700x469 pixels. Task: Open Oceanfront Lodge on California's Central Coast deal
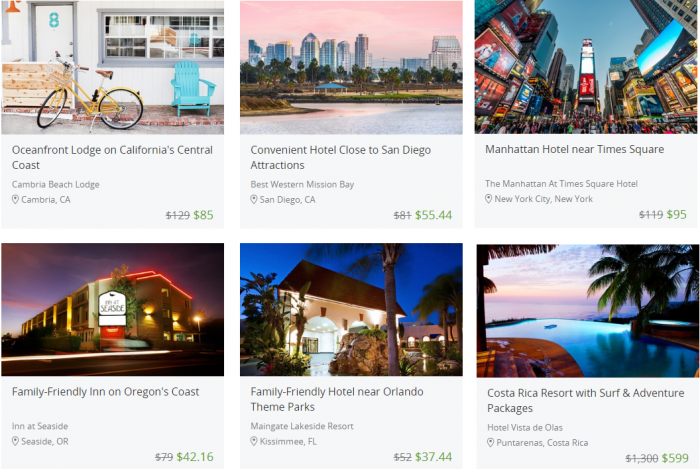tap(112, 158)
